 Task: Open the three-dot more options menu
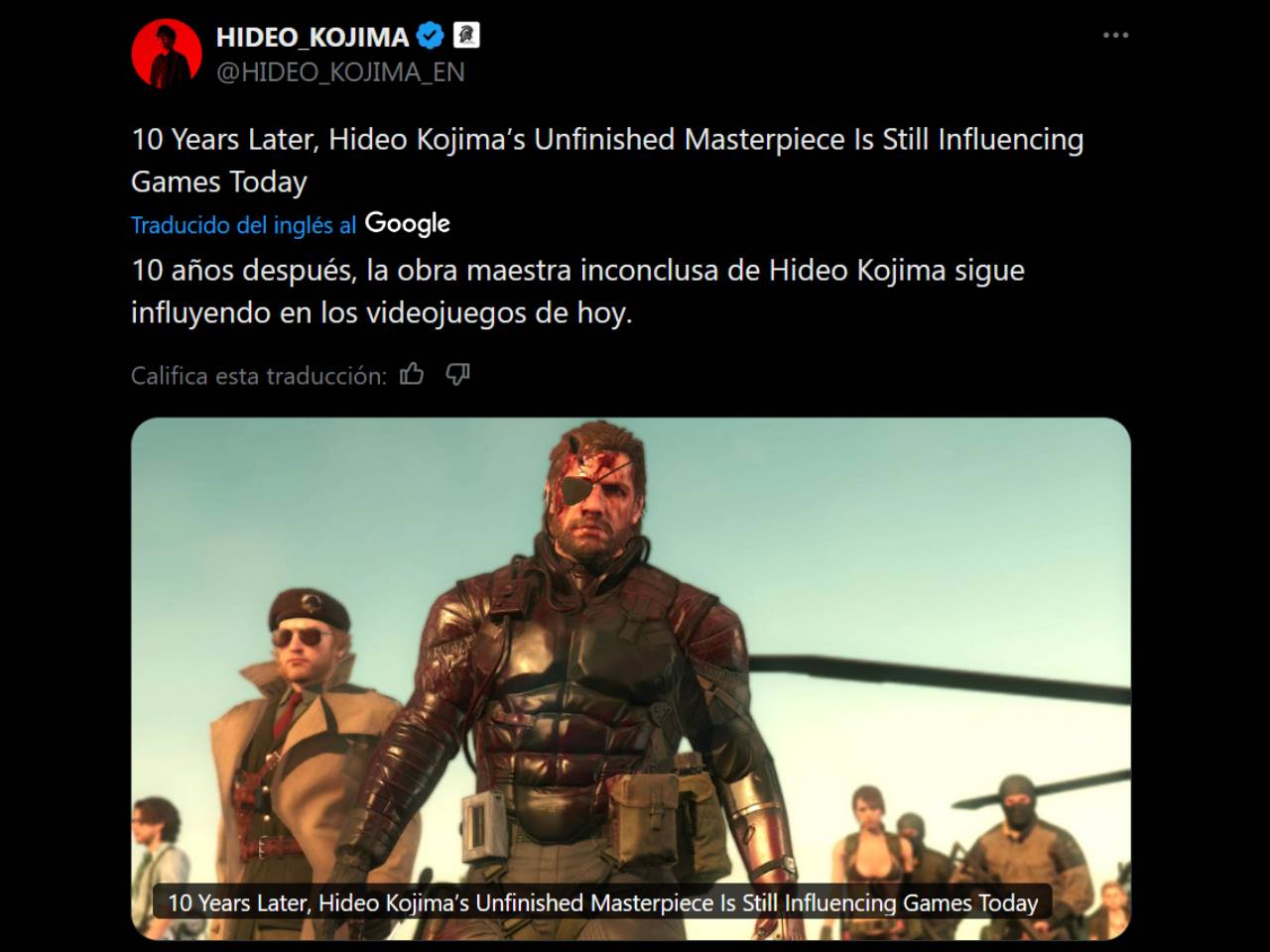tap(1115, 36)
